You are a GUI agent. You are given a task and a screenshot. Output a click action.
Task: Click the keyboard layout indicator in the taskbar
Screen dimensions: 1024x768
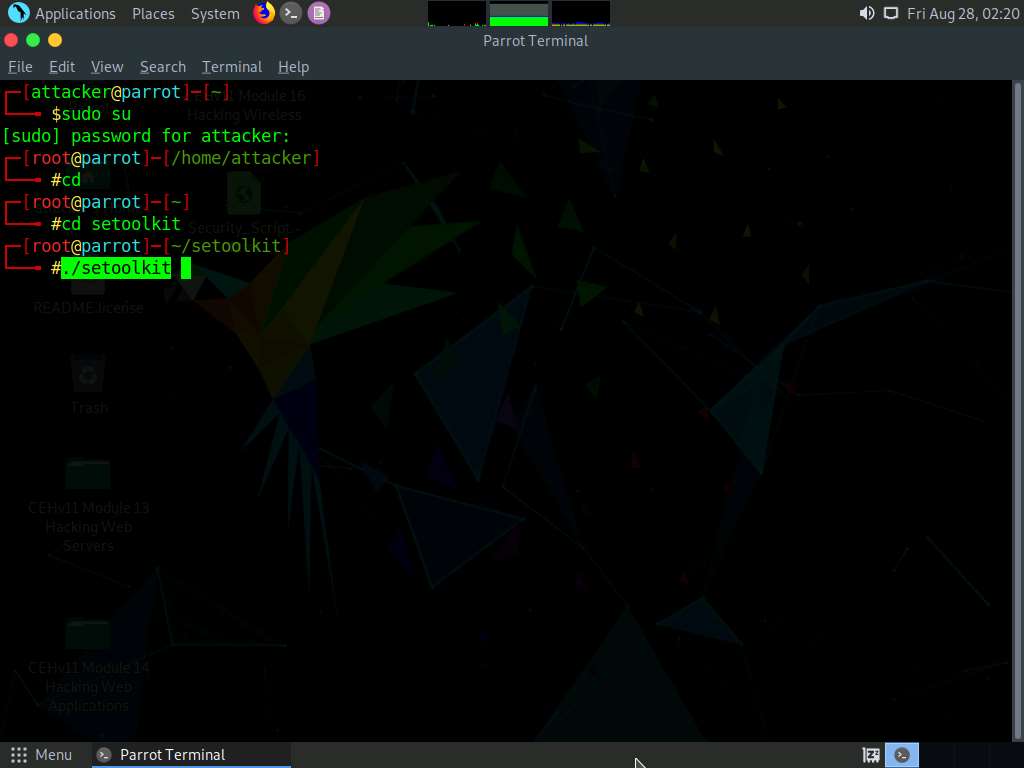[x=870, y=754]
